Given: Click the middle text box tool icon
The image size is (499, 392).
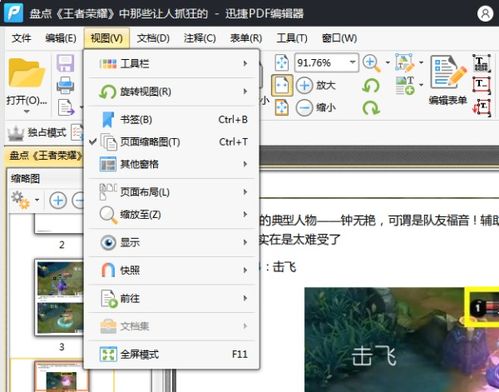Looking at the screenshot, I should coord(482,85).
